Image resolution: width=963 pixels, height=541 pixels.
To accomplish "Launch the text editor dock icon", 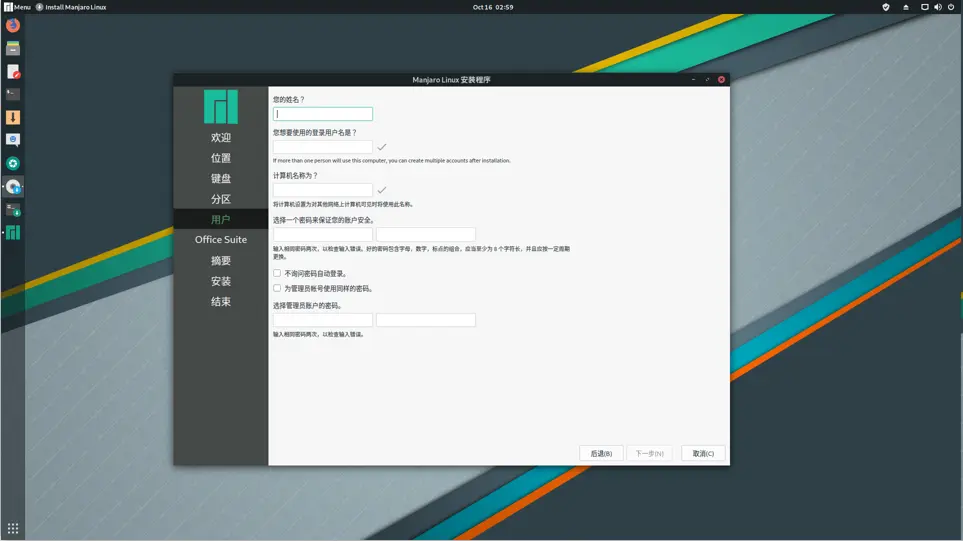I will point(13,72).
